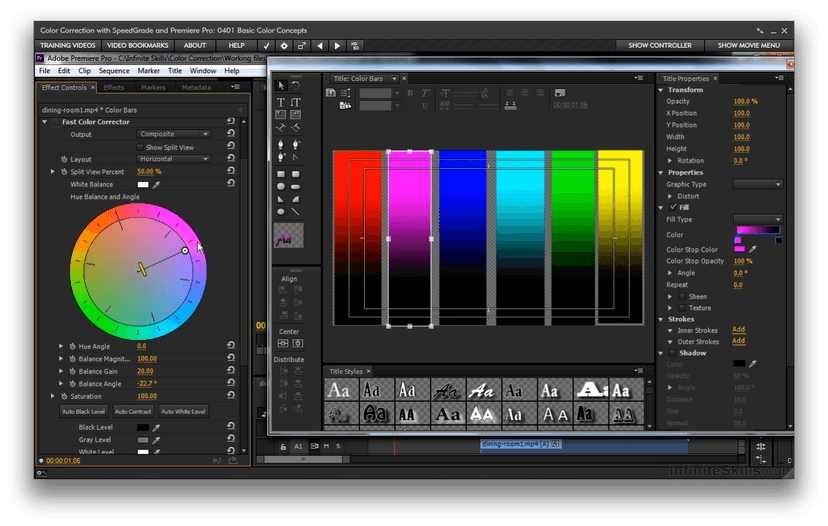Screen dimensions: 828x526
Task: Reset the Hue Angle parameter
Action: click(231, 345)
